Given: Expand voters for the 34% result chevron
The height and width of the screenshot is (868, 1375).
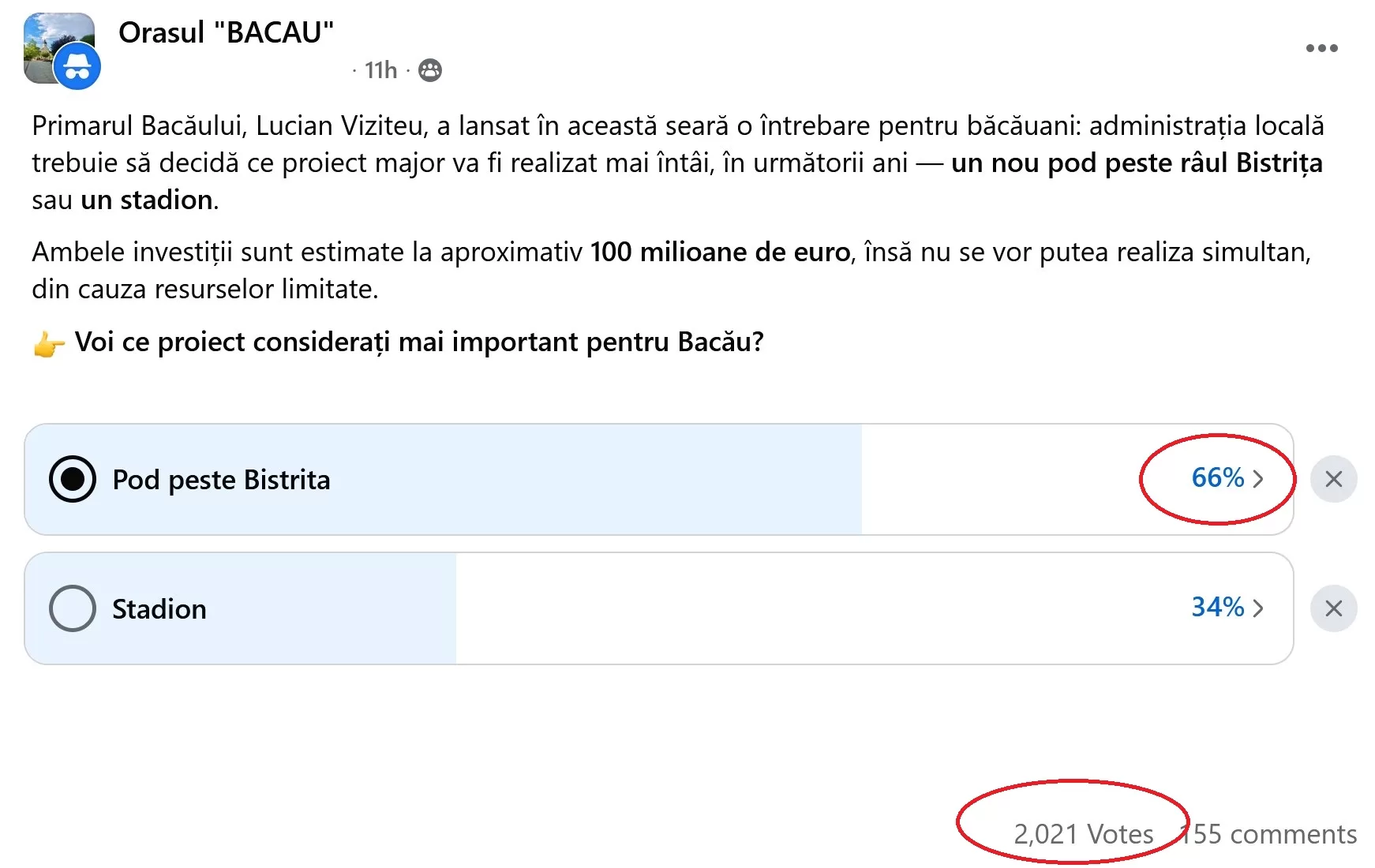Looking at the screenshot, I should [1258, 608].
